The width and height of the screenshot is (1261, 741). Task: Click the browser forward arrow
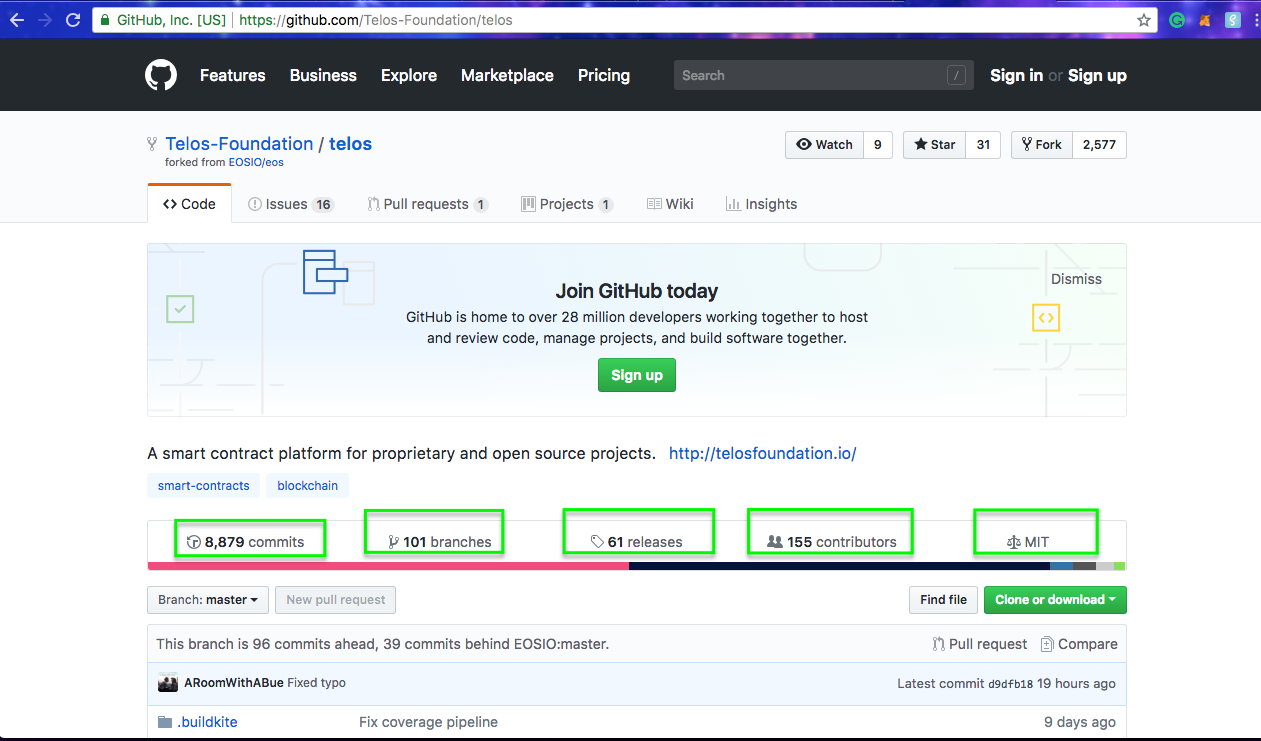45,20
